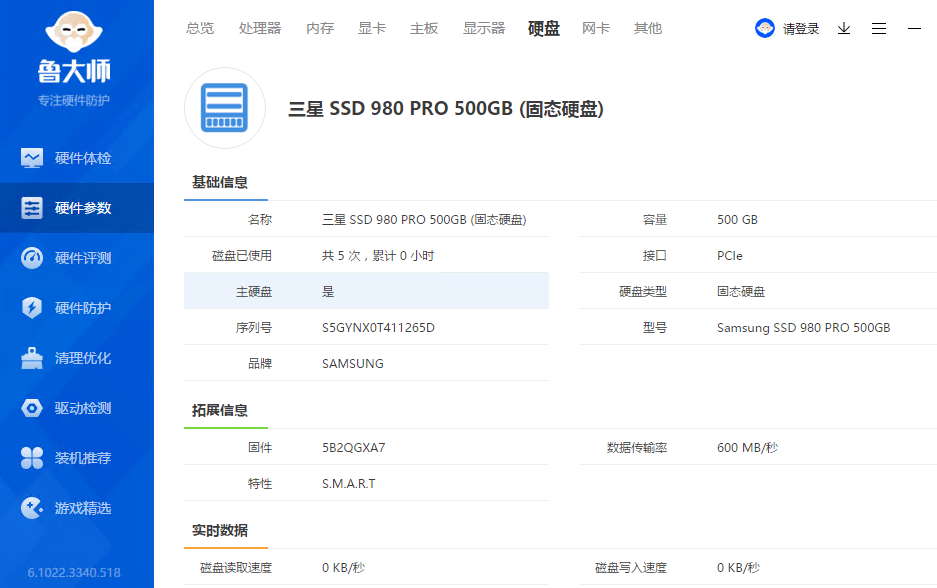Viewport: 937px width, 588px height.
Task: Click the 清理优化 broom icon in the sidebar
Action: (32, 358)
